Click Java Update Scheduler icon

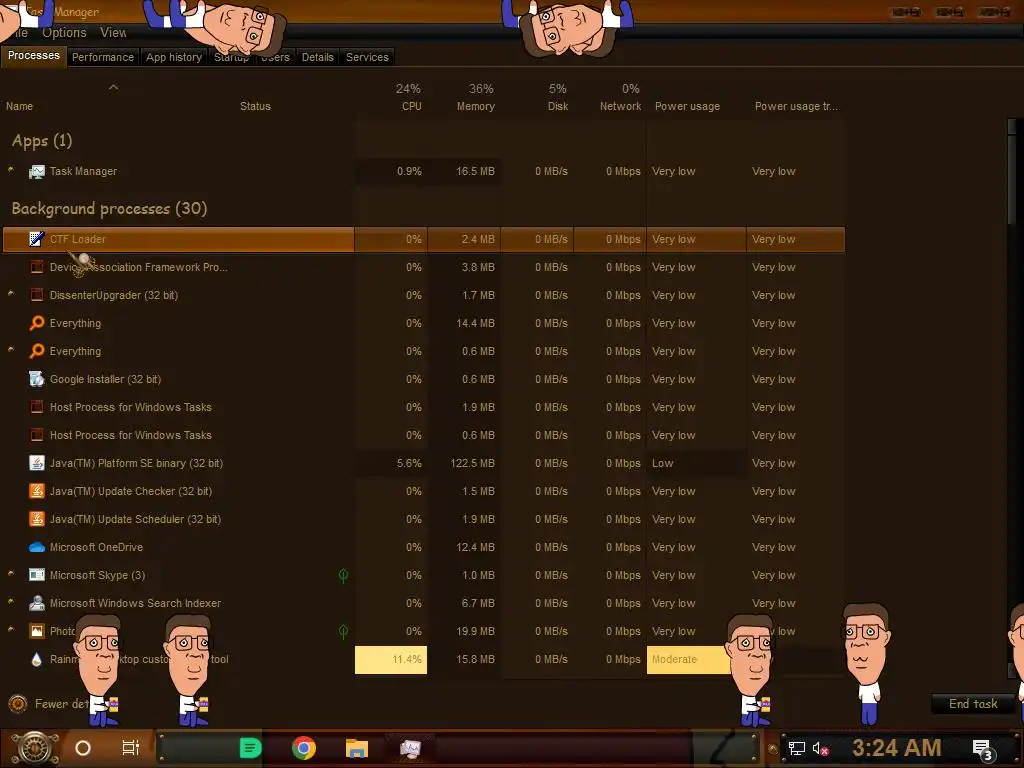point(37,519)
